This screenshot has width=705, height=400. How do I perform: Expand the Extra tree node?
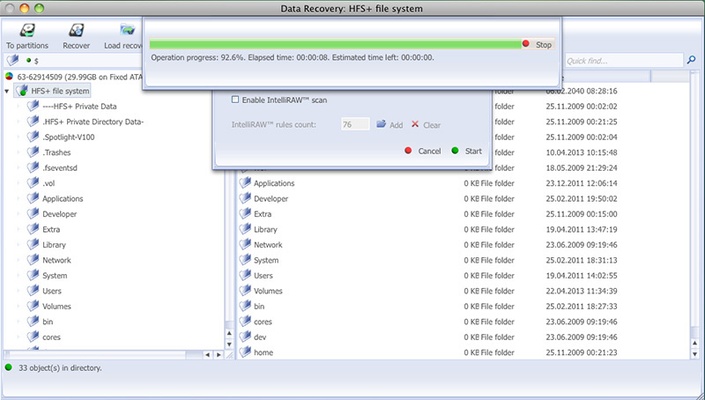(x=18, y=229)
